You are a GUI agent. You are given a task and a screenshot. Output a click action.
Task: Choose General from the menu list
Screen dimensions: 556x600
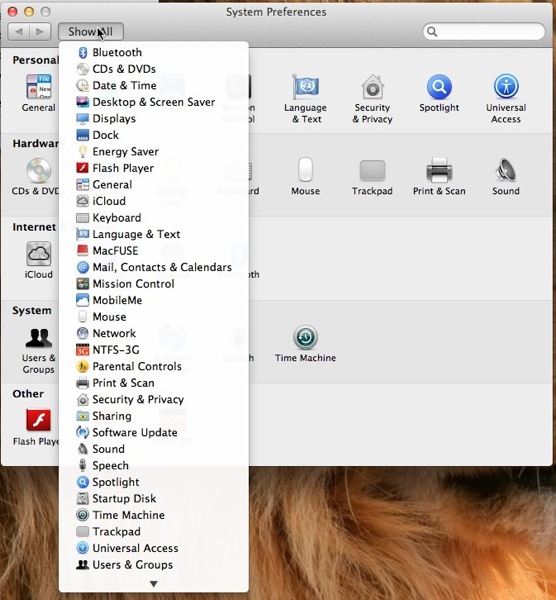tap(154, 184)
